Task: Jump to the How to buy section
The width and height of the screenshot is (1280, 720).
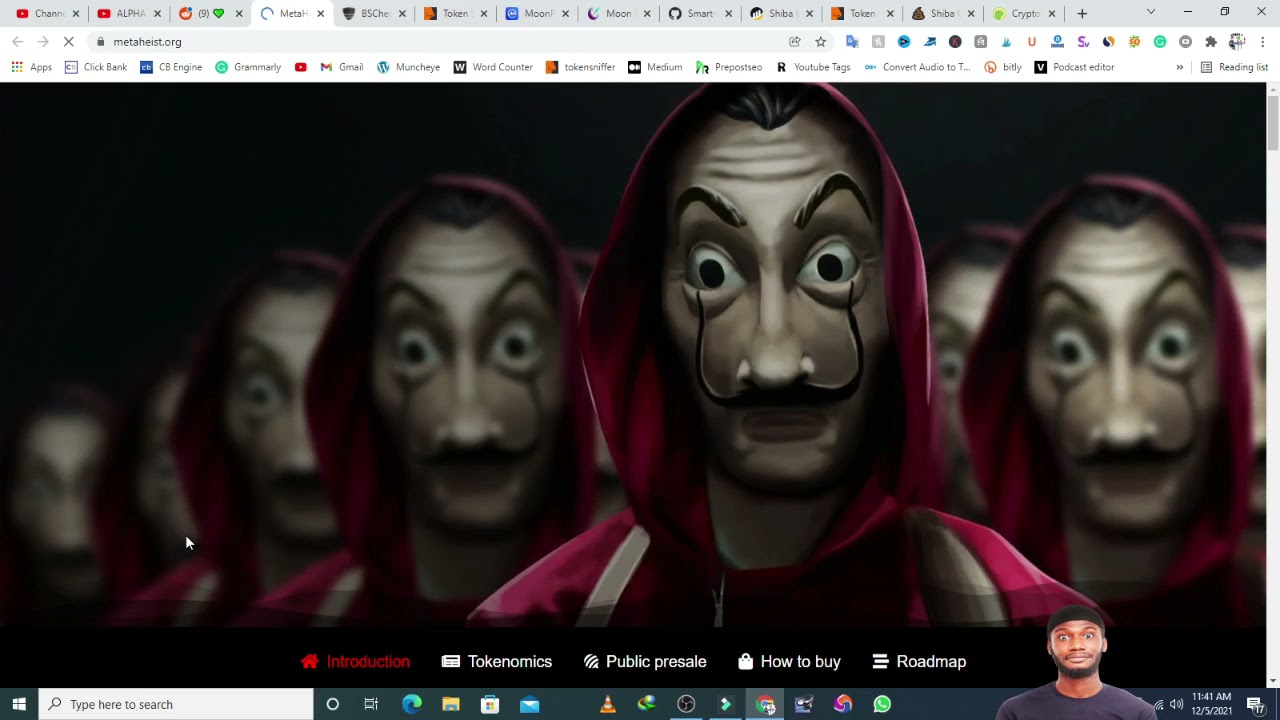Action: point(789,662)
